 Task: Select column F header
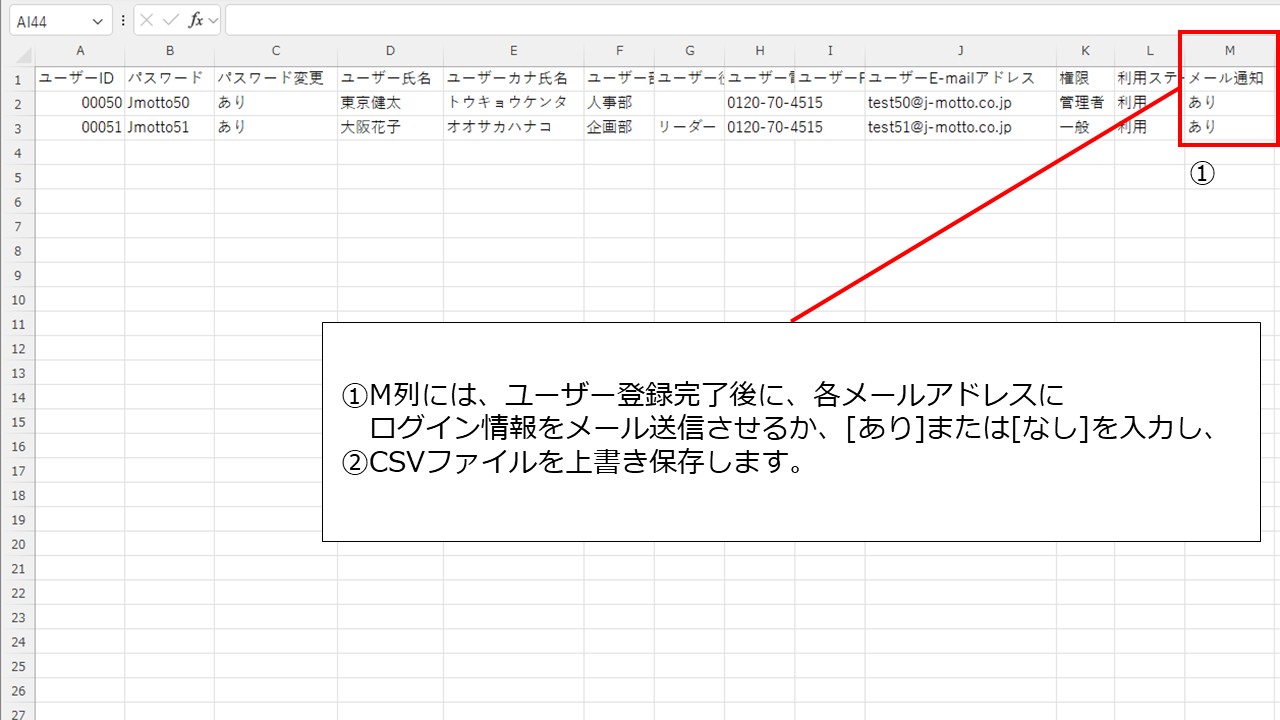[620, 51]
